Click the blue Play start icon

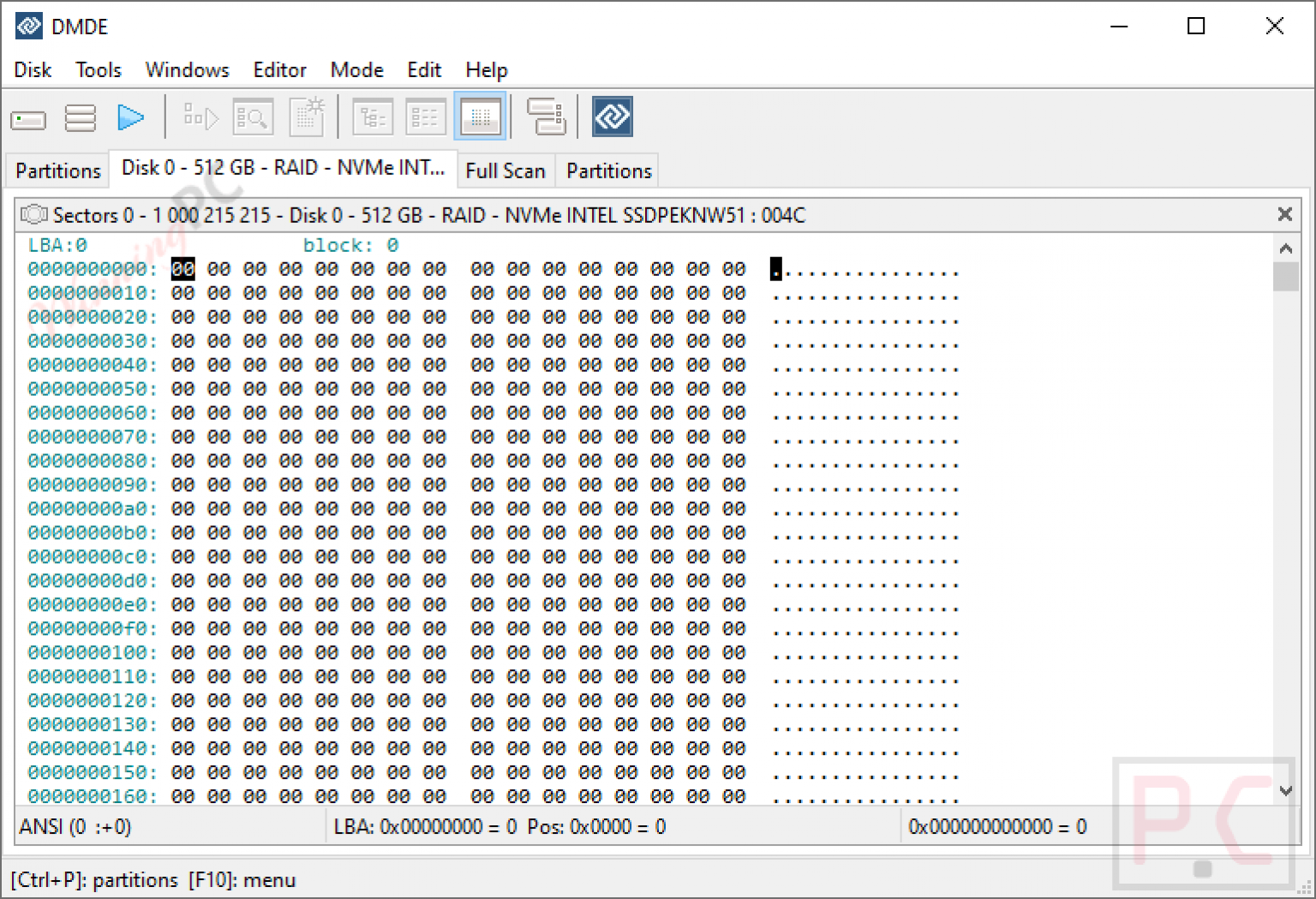click(x=130, y=117)
